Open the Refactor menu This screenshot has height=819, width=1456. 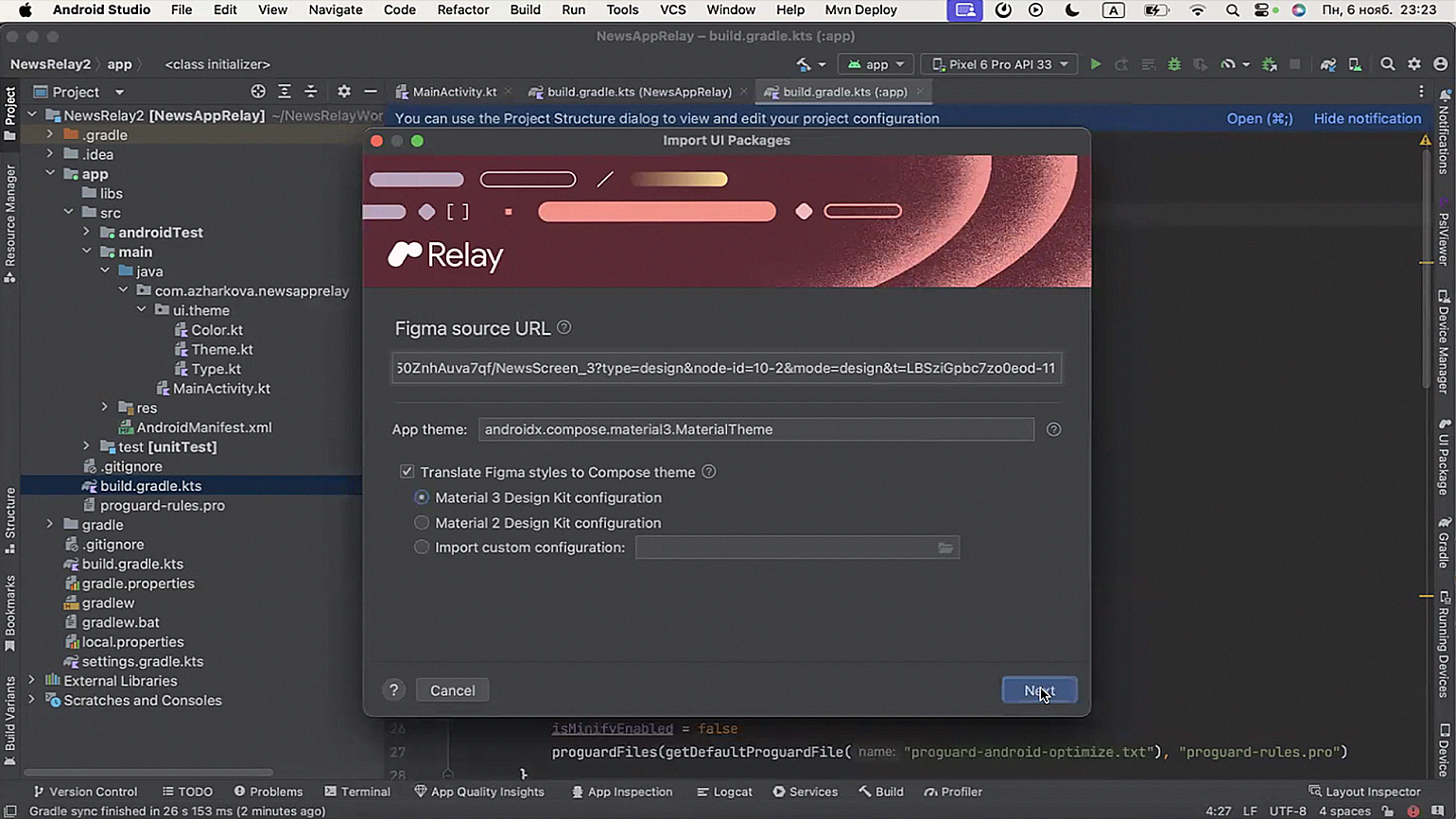click(463, 10)
